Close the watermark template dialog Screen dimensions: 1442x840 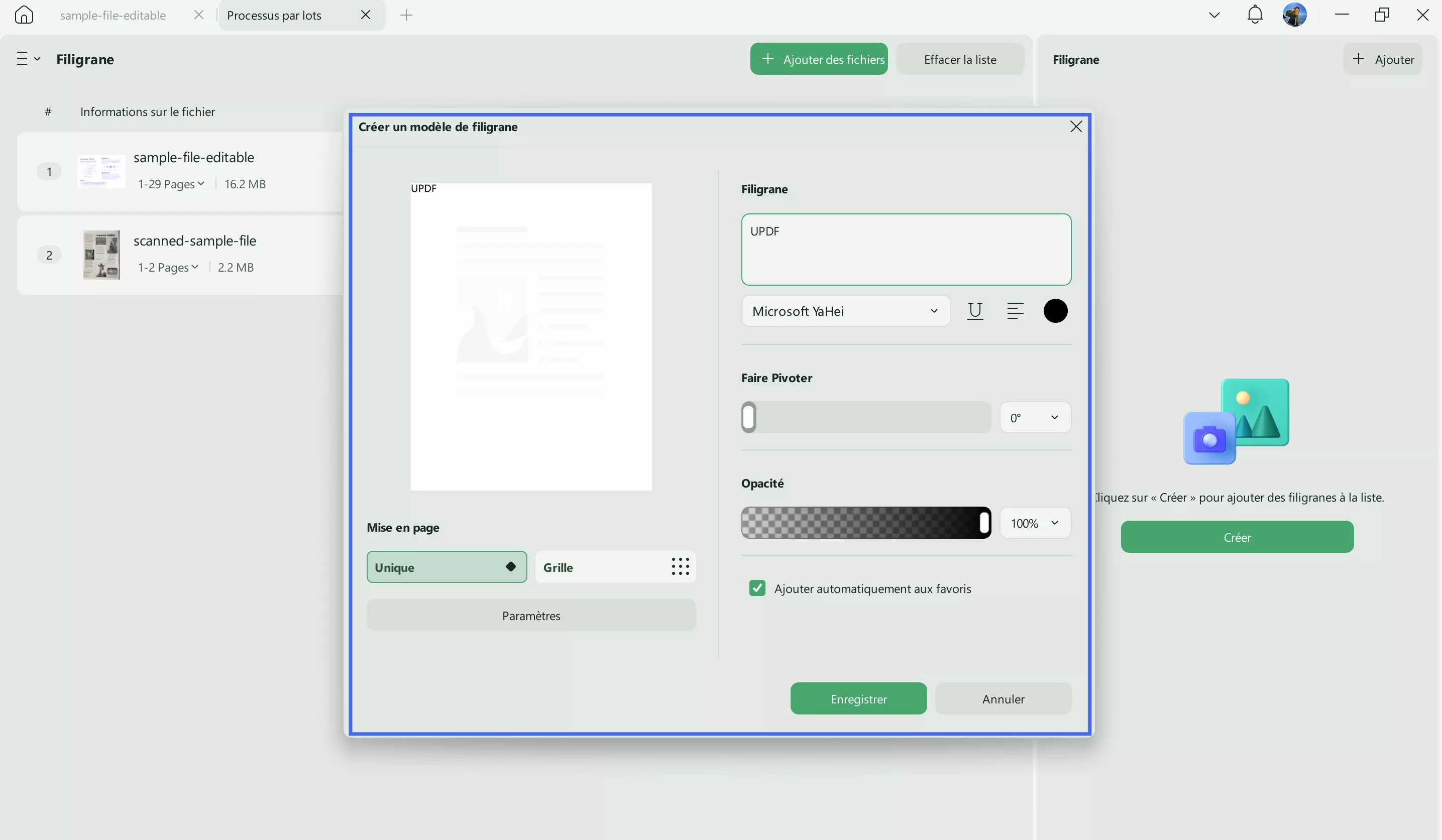(1076, 127)
